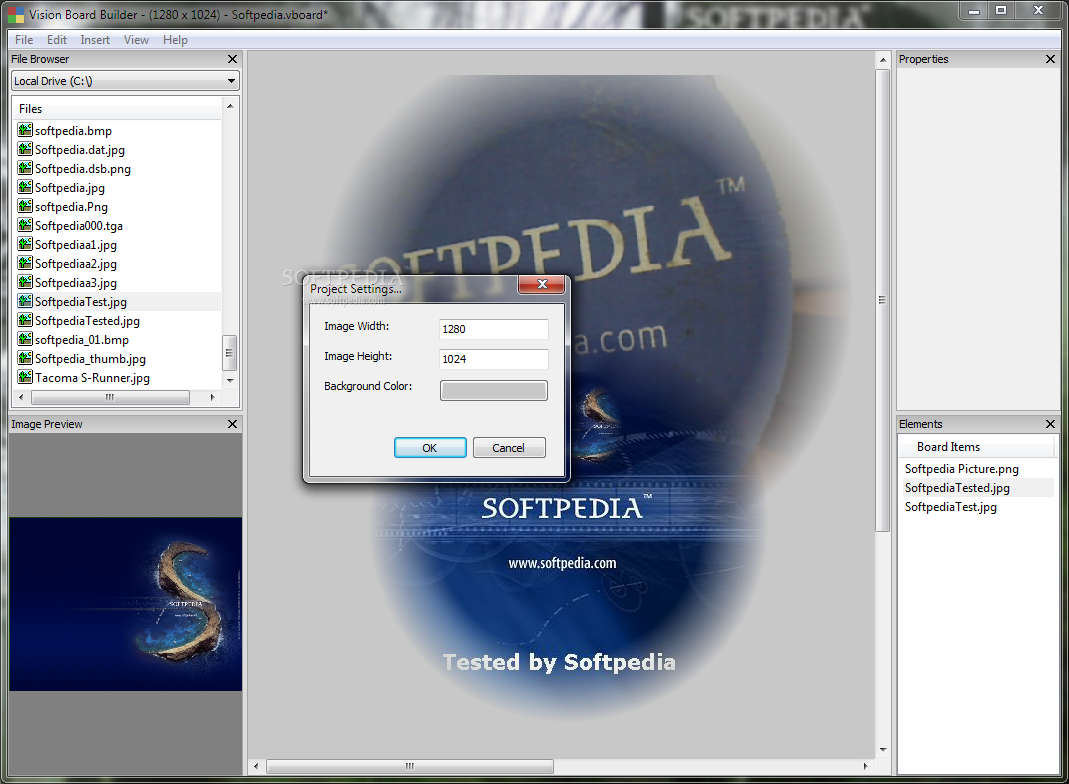Confirm Project Settings with OK
Image resolution: width=1069 pixels, height=784 pixels.
430,448
